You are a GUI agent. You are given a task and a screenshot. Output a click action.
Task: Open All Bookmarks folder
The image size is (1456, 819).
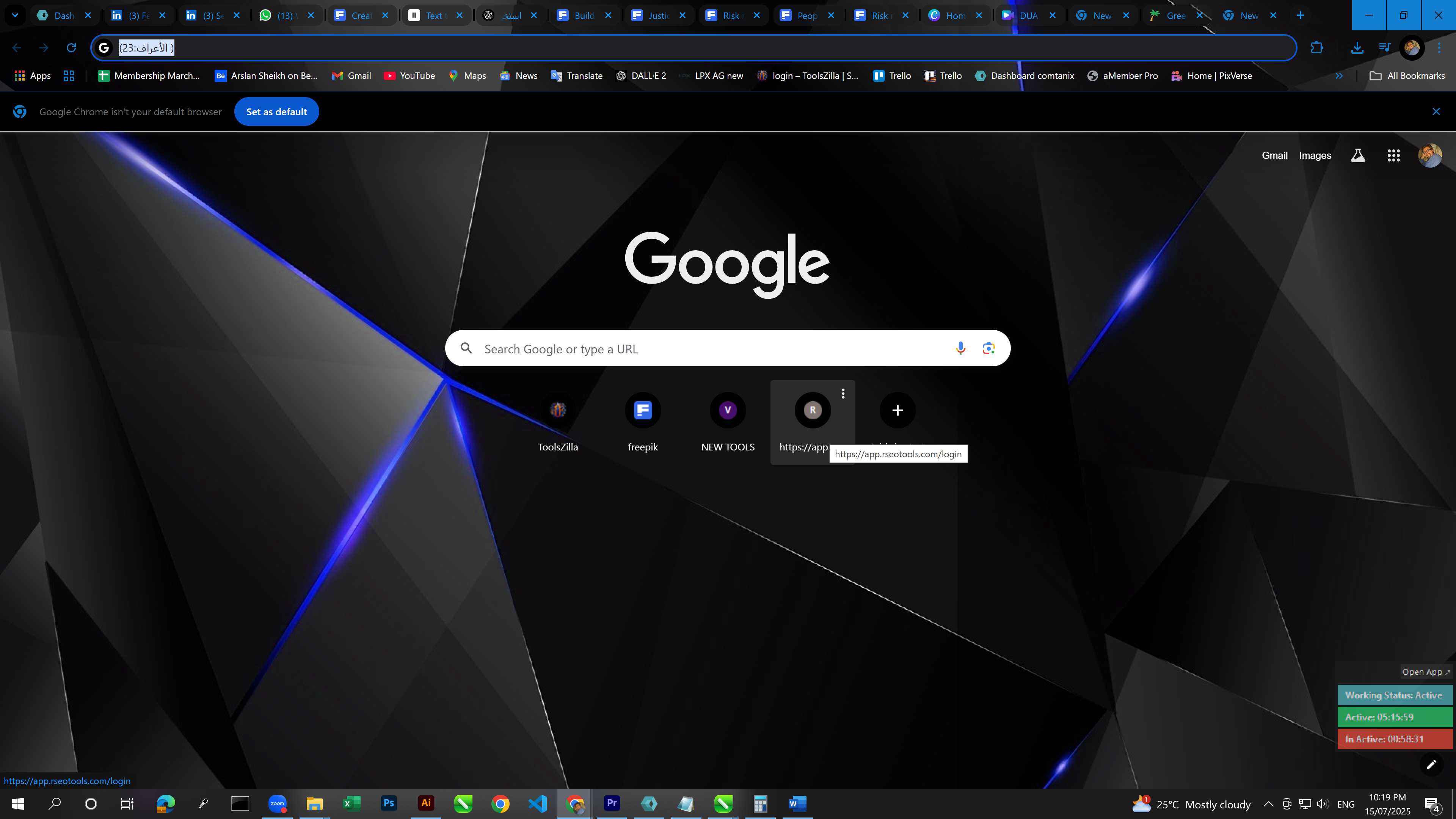[1407, 76]
